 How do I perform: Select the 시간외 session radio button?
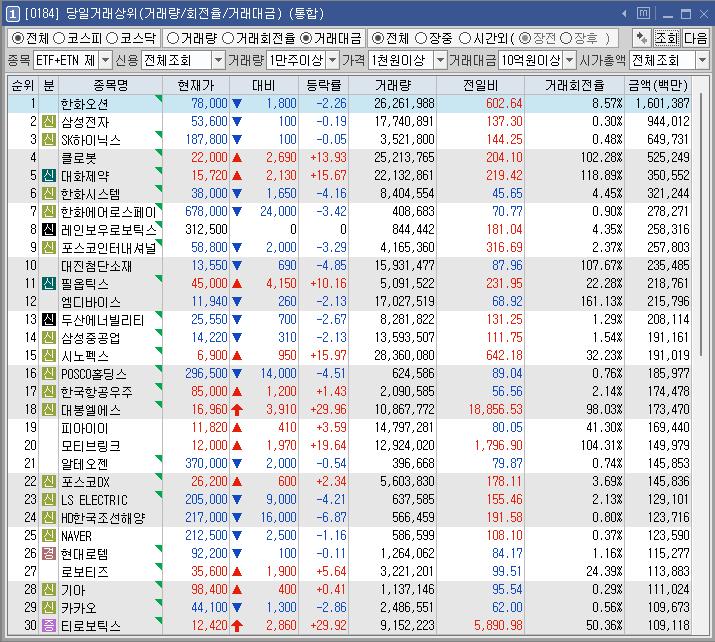tap(464, 38)
